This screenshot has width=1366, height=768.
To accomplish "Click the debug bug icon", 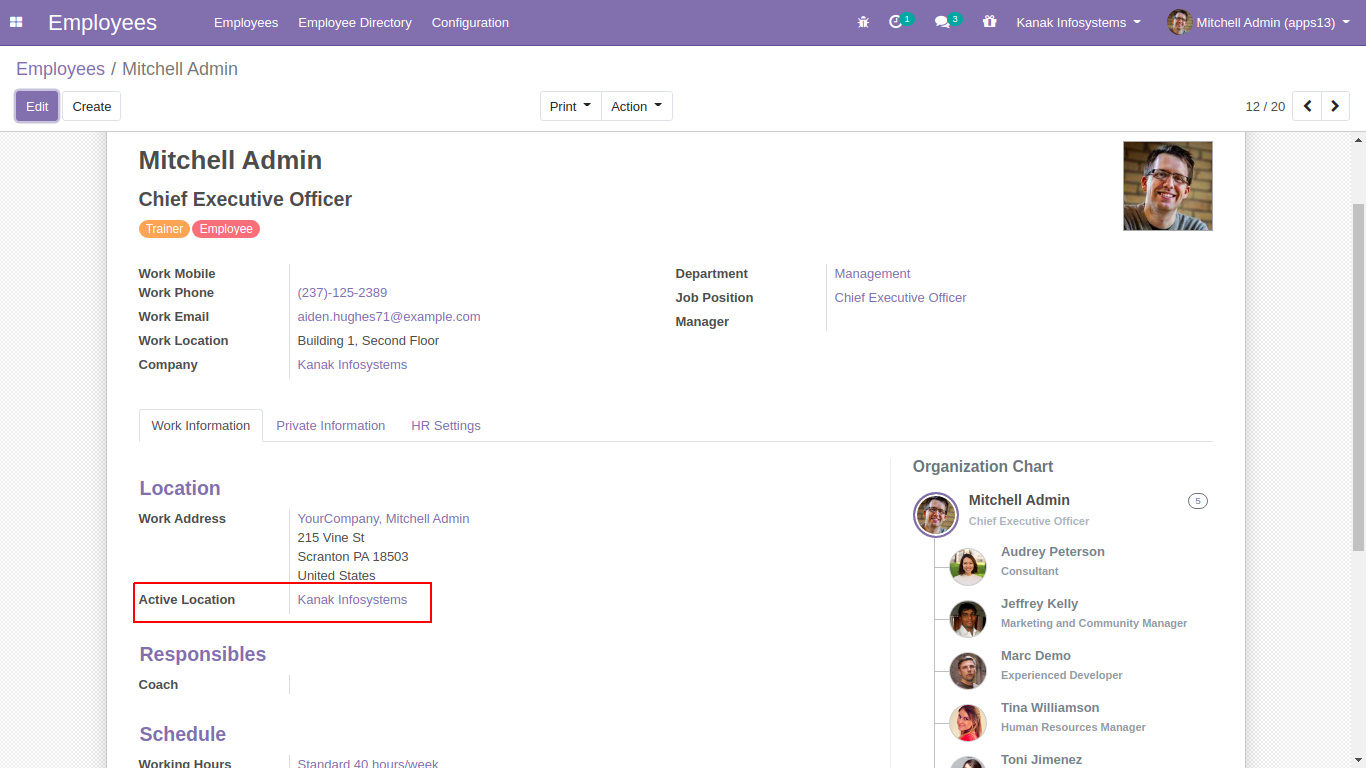I will pyautogui.click(x=863, y=22).
